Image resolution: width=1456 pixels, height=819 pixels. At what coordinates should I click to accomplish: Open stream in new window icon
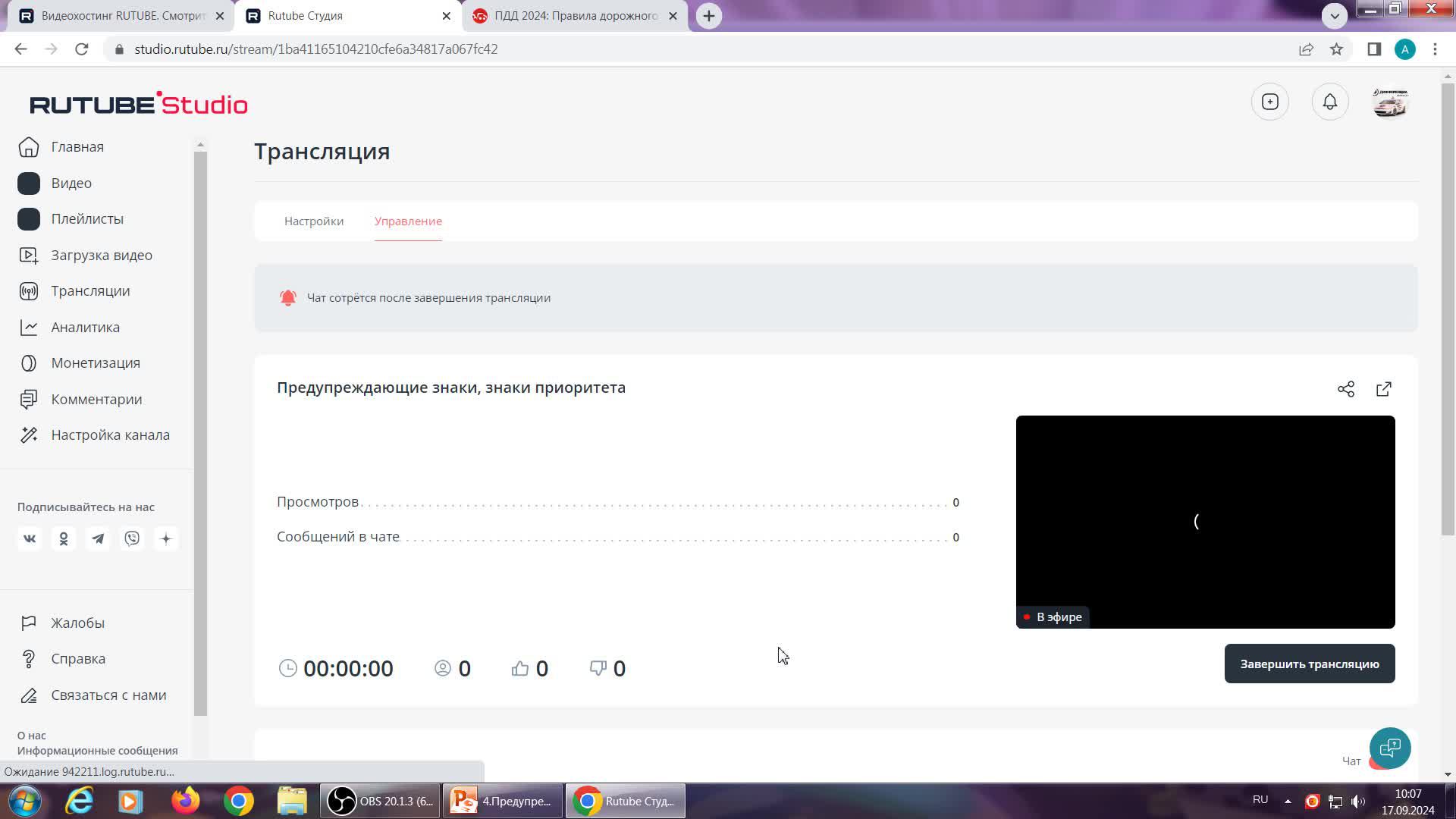[x=1383, y=389]
